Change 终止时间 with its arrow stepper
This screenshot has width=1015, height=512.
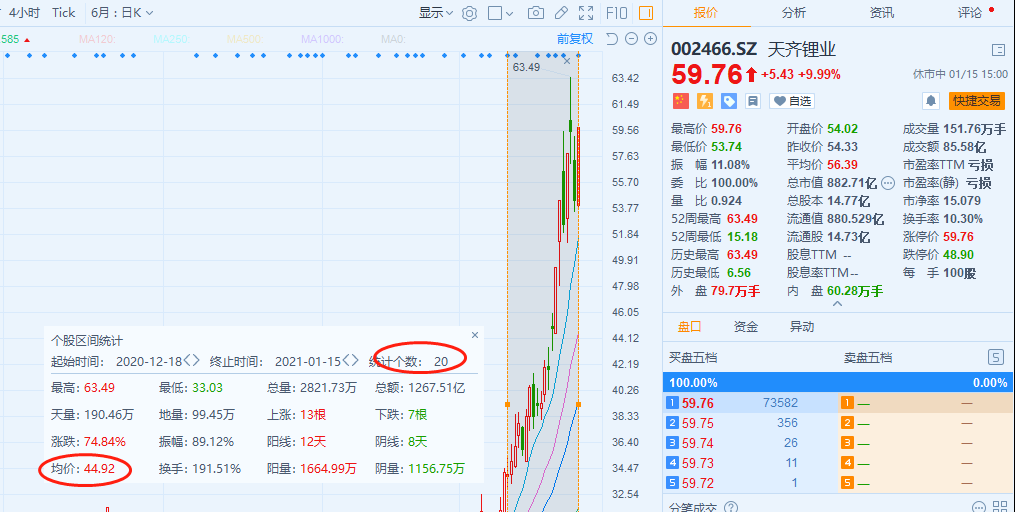click(x=350, y=361)
